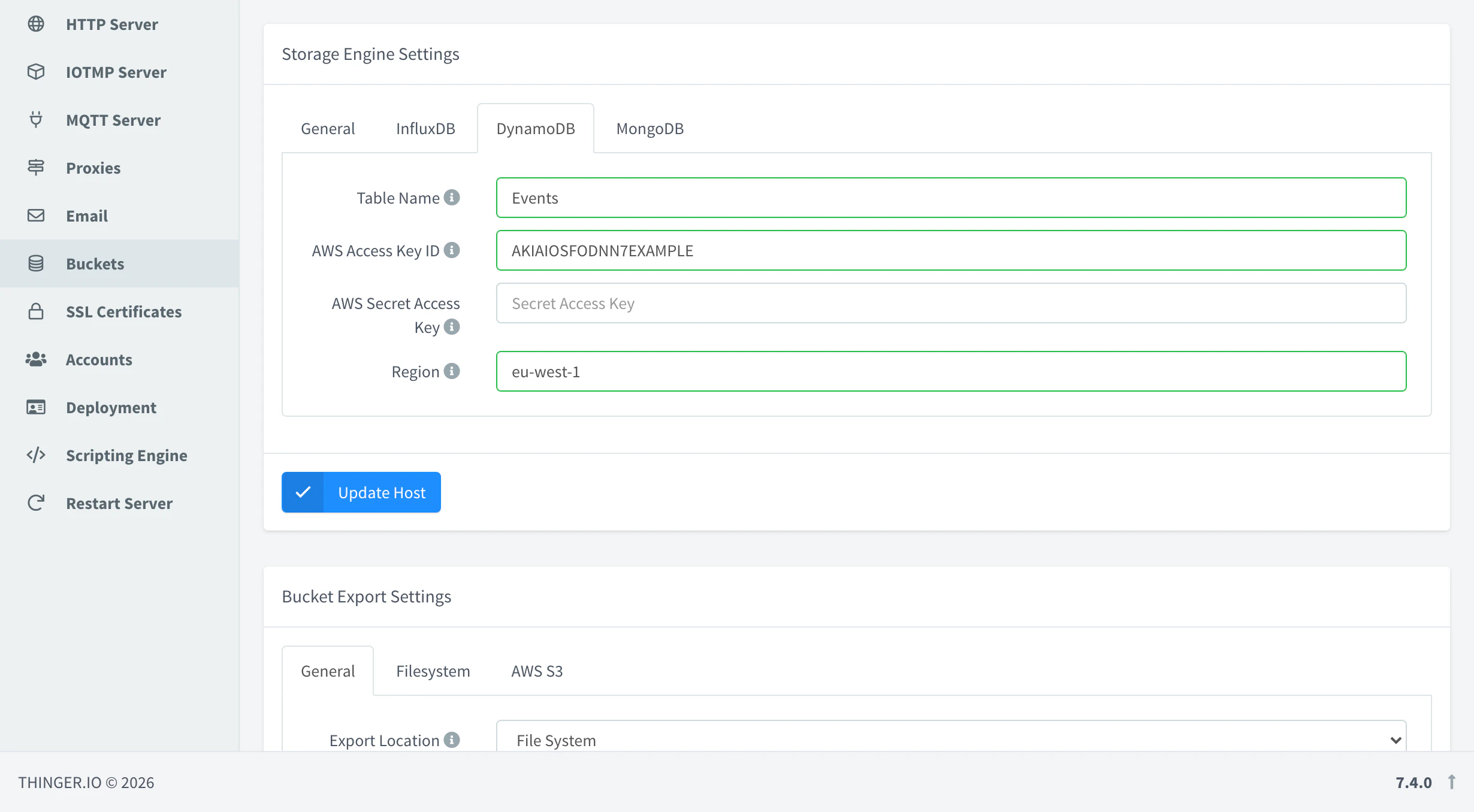Click the Table Name input field
This screenshot has width=1474, height=812.
click(x=952, y=198)
